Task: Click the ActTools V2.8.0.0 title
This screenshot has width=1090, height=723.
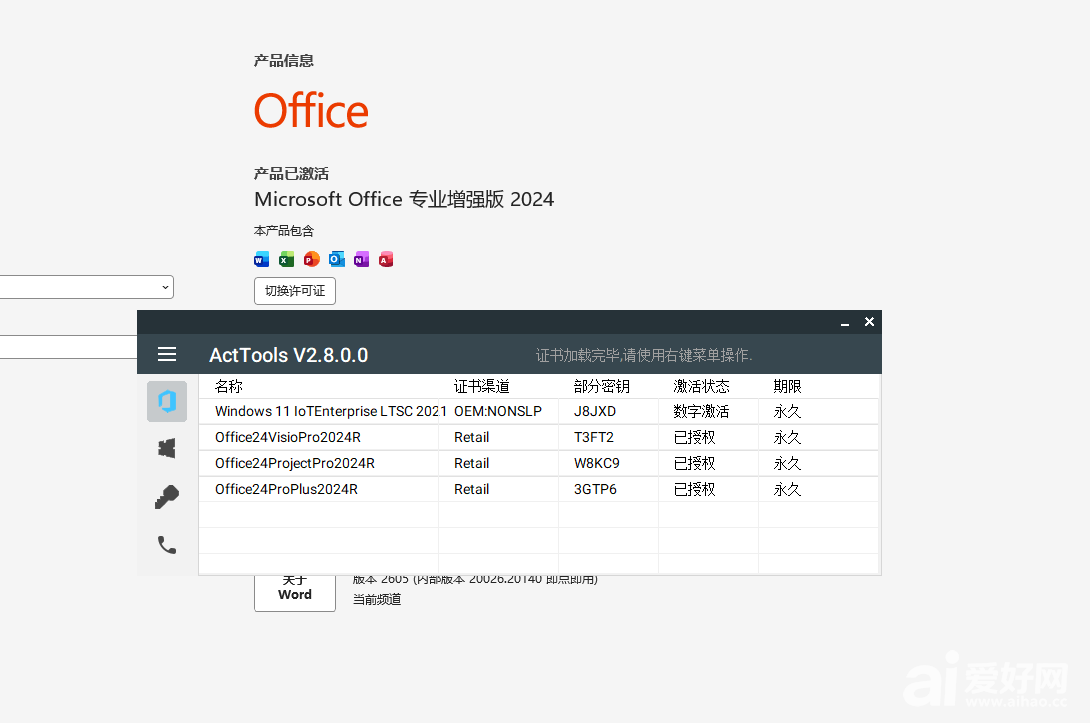Action: click(x=288, y=355)
